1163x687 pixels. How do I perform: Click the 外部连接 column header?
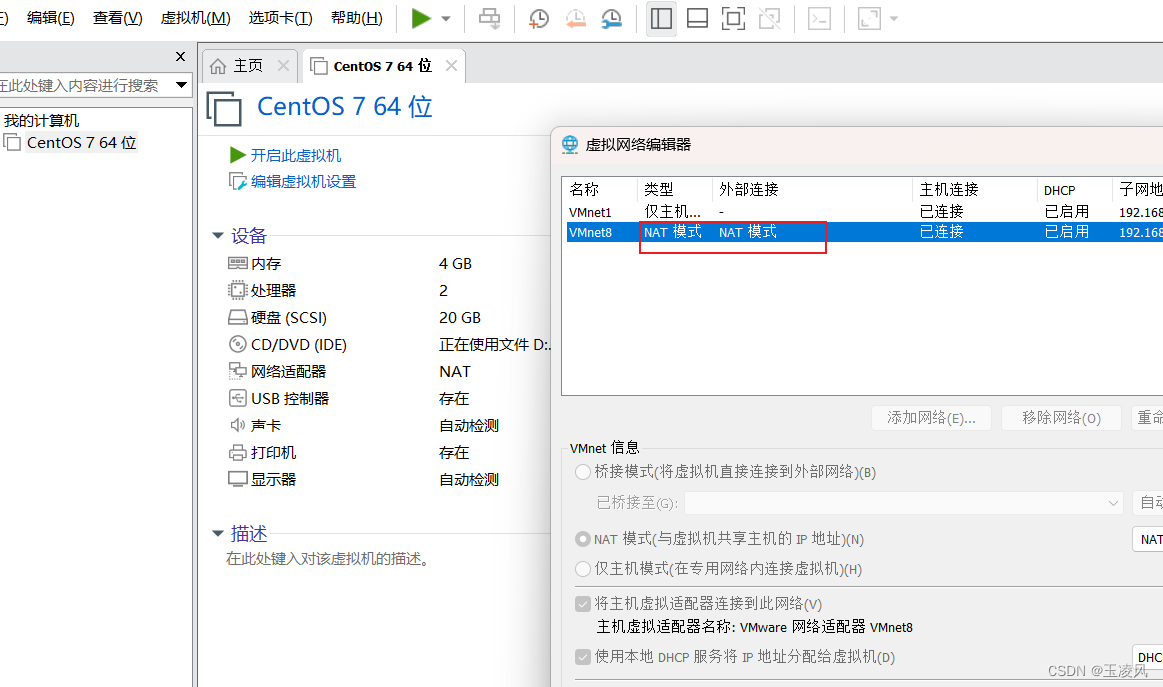[x=811, y=189]
